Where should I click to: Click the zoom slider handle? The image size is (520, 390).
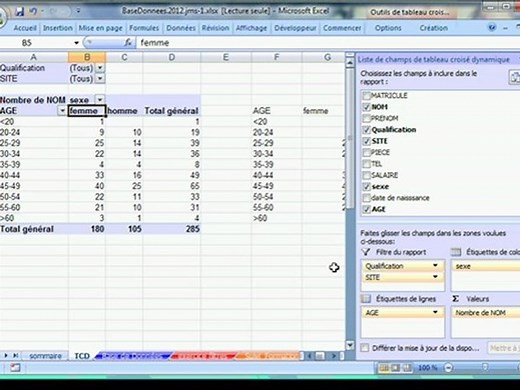[485, 367]
